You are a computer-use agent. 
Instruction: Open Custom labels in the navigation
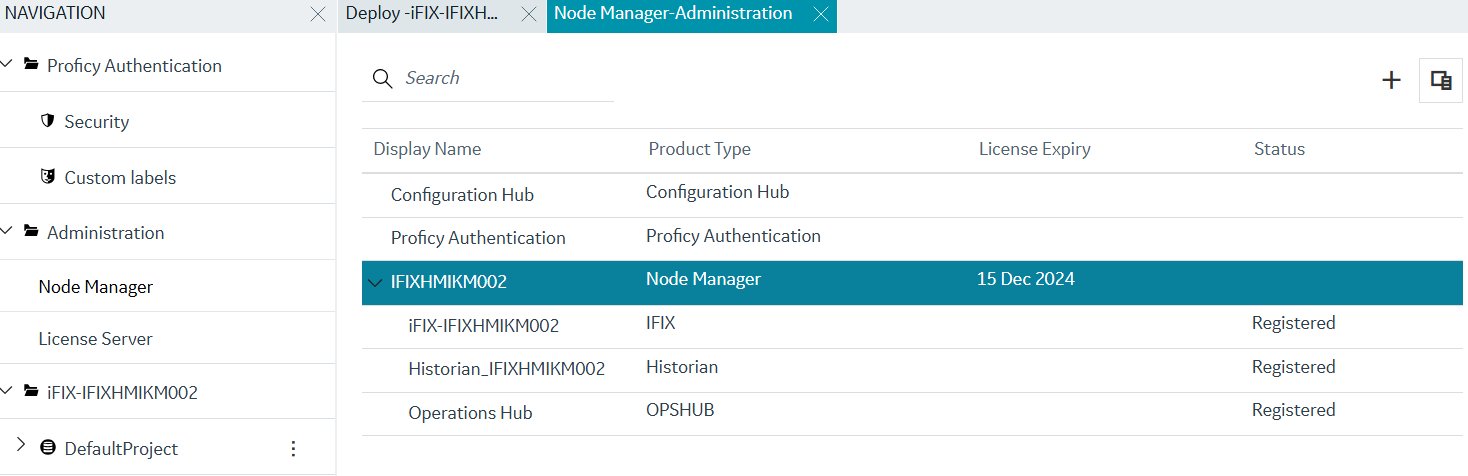[x=120, y=178]
